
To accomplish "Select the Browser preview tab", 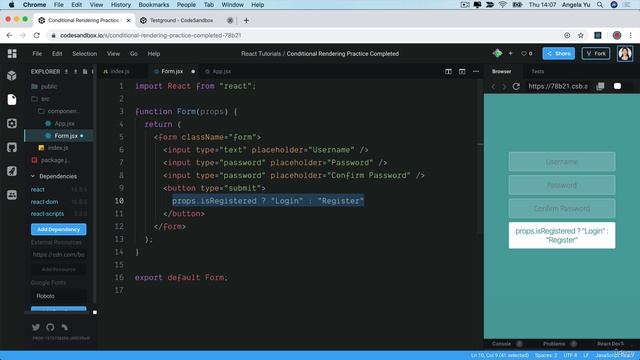I will (x=502, y=71).
